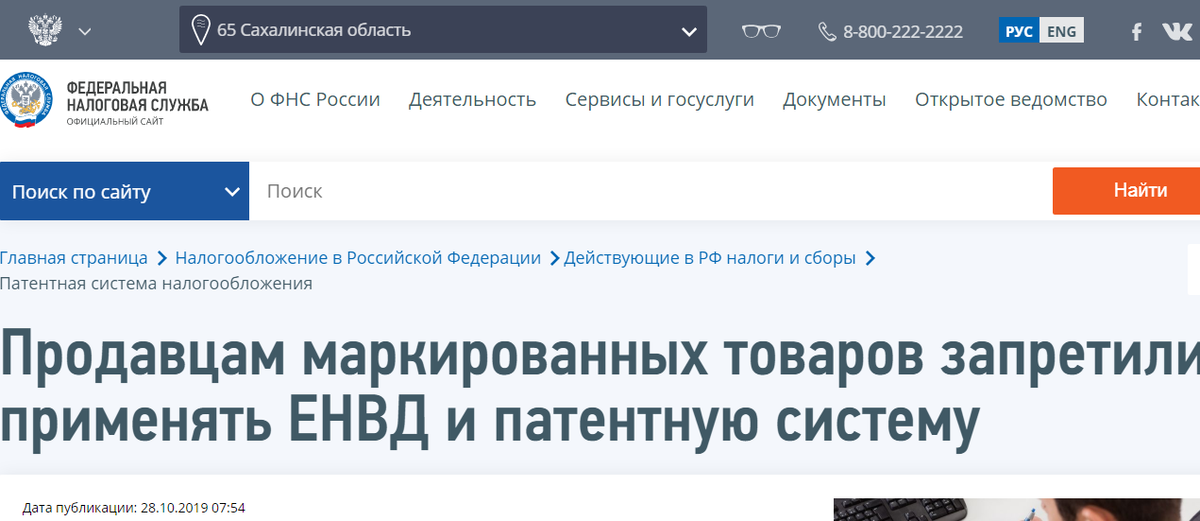This screenshot has width=1200, height=521.
Task: Expand the region selector down arrow
Action: click(x=688, y=31)
